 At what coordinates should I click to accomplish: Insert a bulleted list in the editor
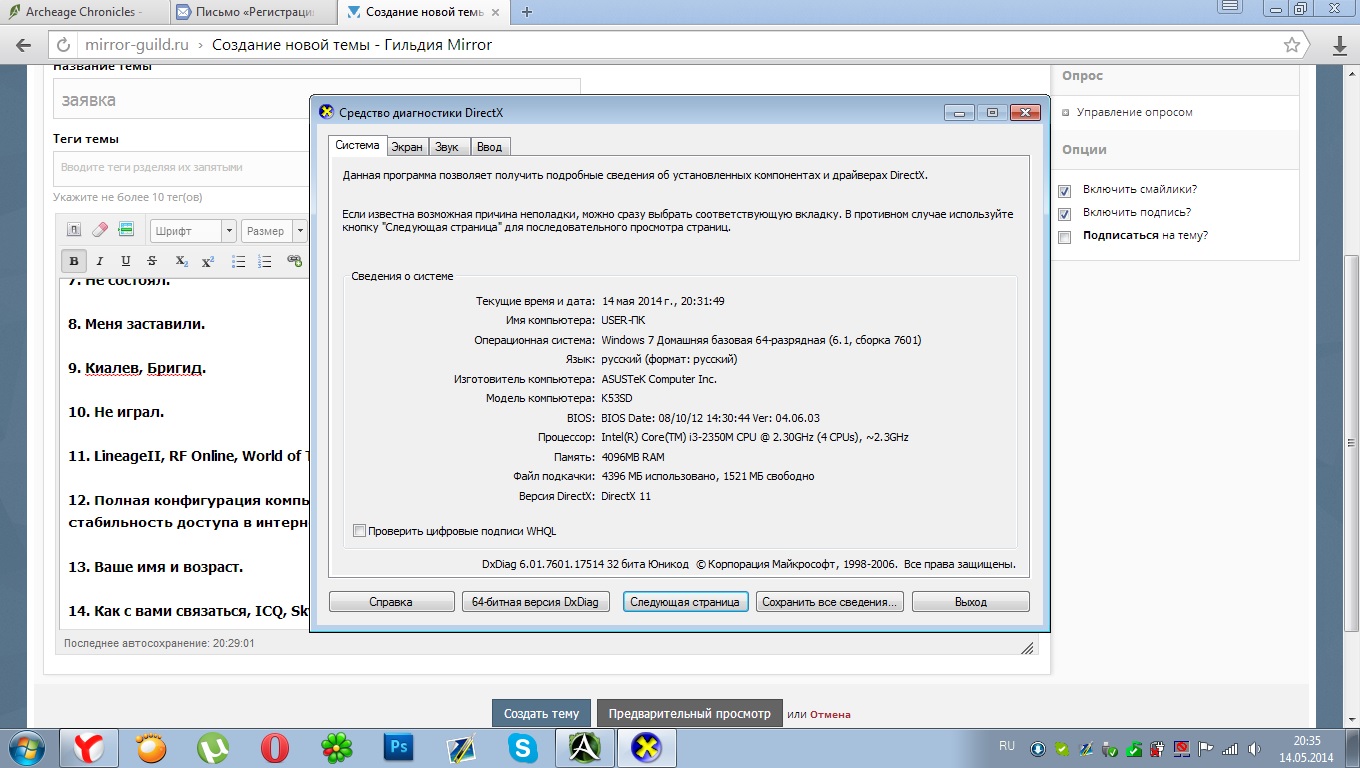coord(239,261)
